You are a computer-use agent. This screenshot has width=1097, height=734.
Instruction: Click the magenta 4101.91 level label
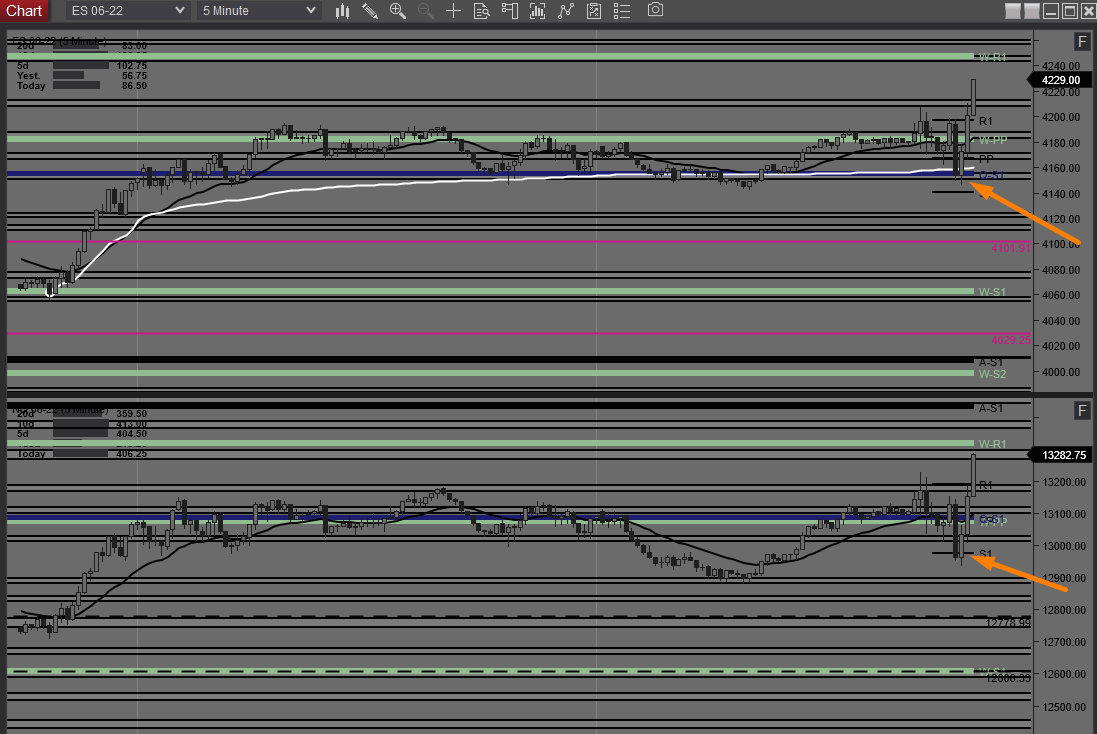coord(1010,248)
